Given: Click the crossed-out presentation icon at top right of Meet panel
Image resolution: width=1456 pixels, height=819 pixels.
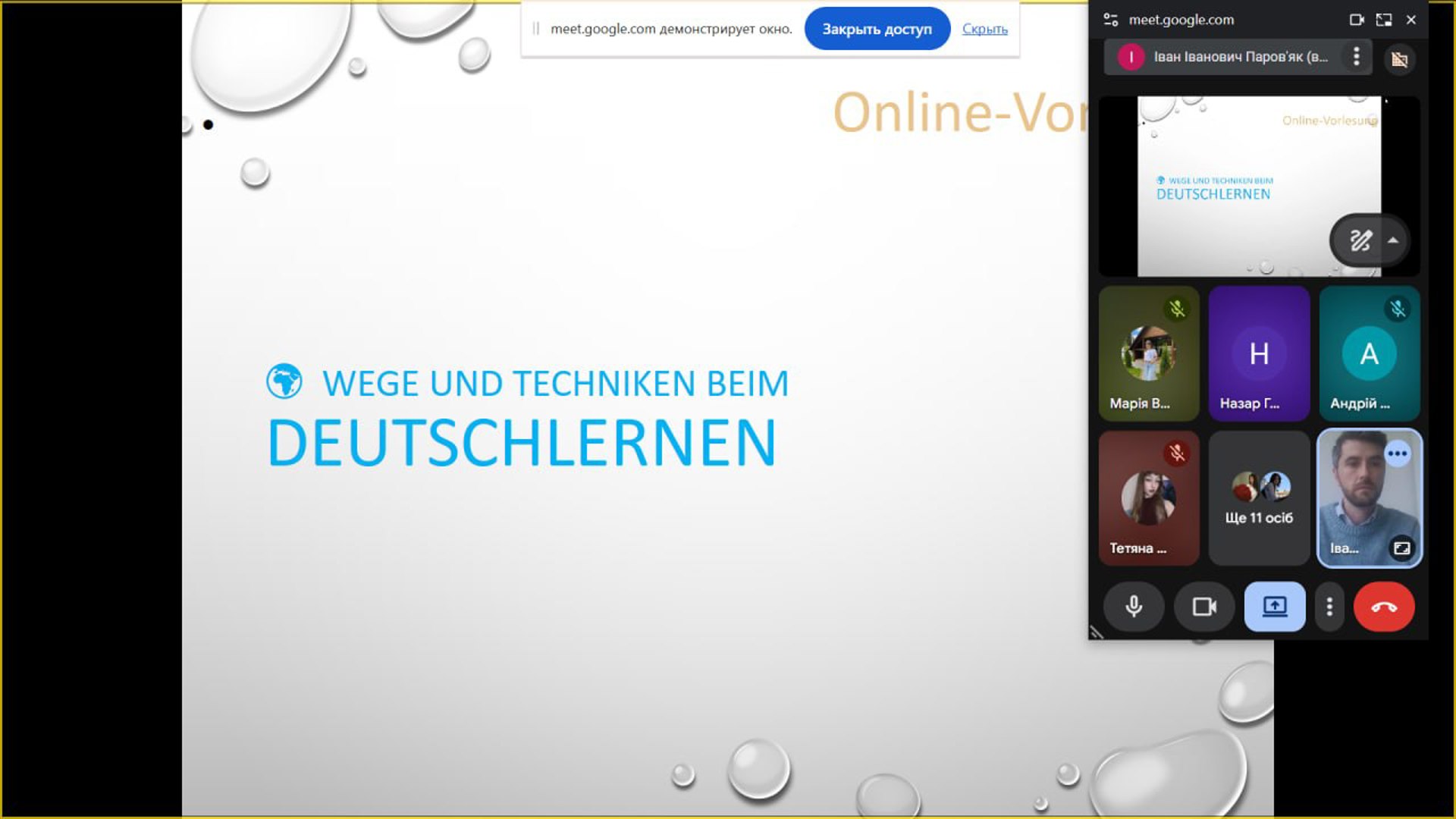Looking at the screenshot, I should [x=1400, y=58].
